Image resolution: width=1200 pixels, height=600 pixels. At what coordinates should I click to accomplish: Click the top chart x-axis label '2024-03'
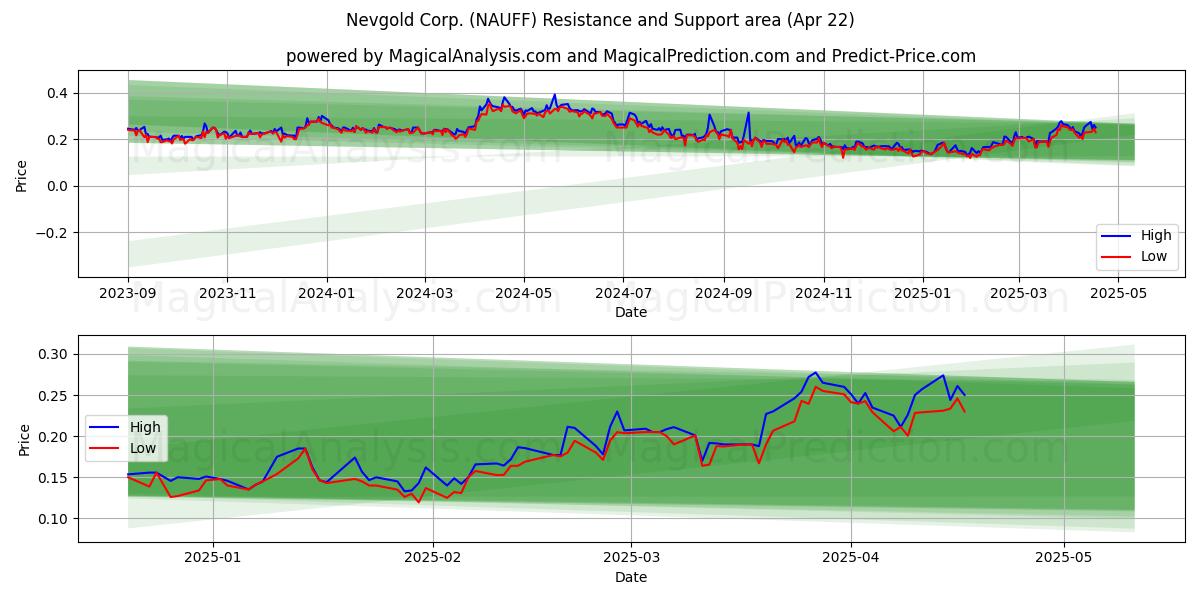click(425, 295)
